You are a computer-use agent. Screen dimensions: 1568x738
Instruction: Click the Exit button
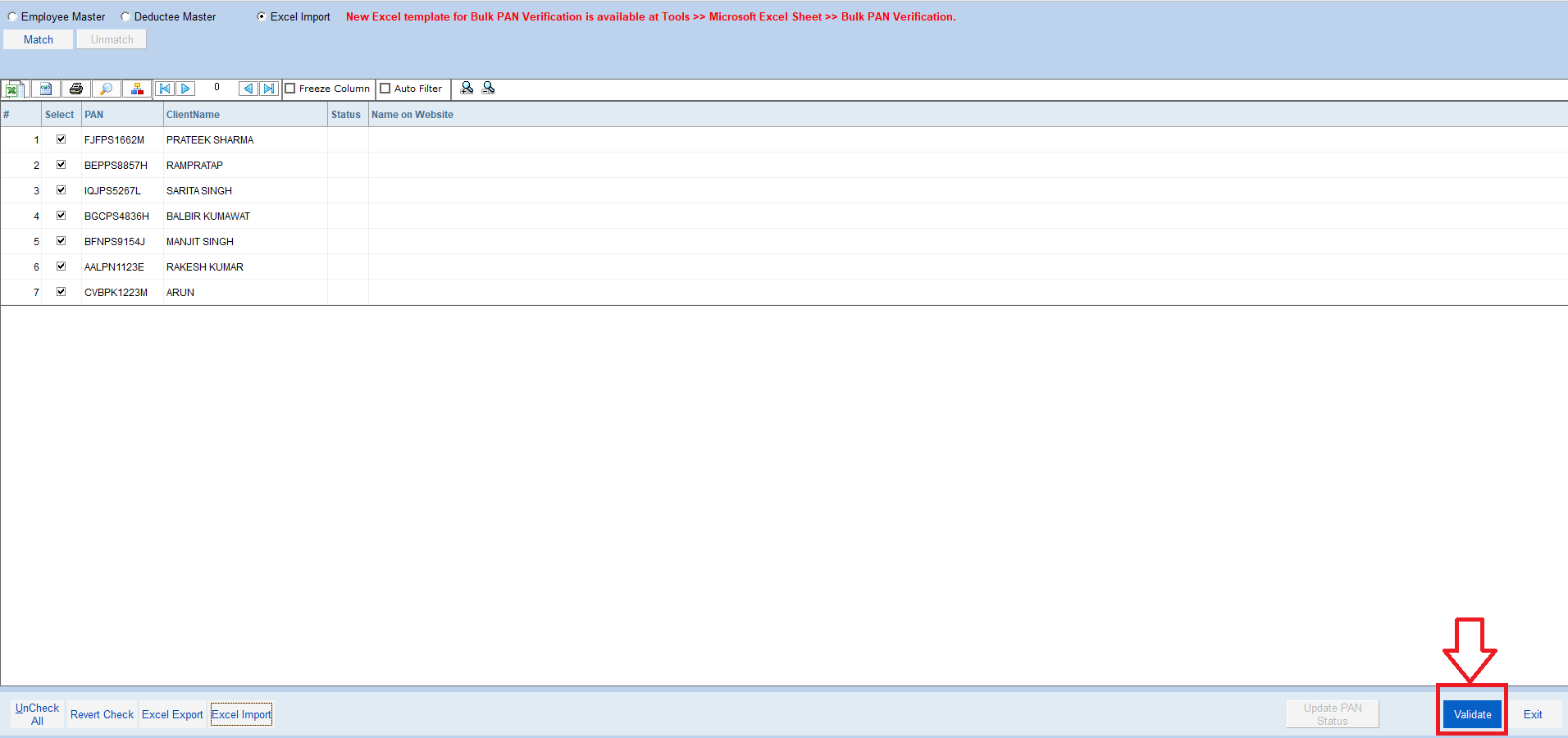click(1533, 714)
